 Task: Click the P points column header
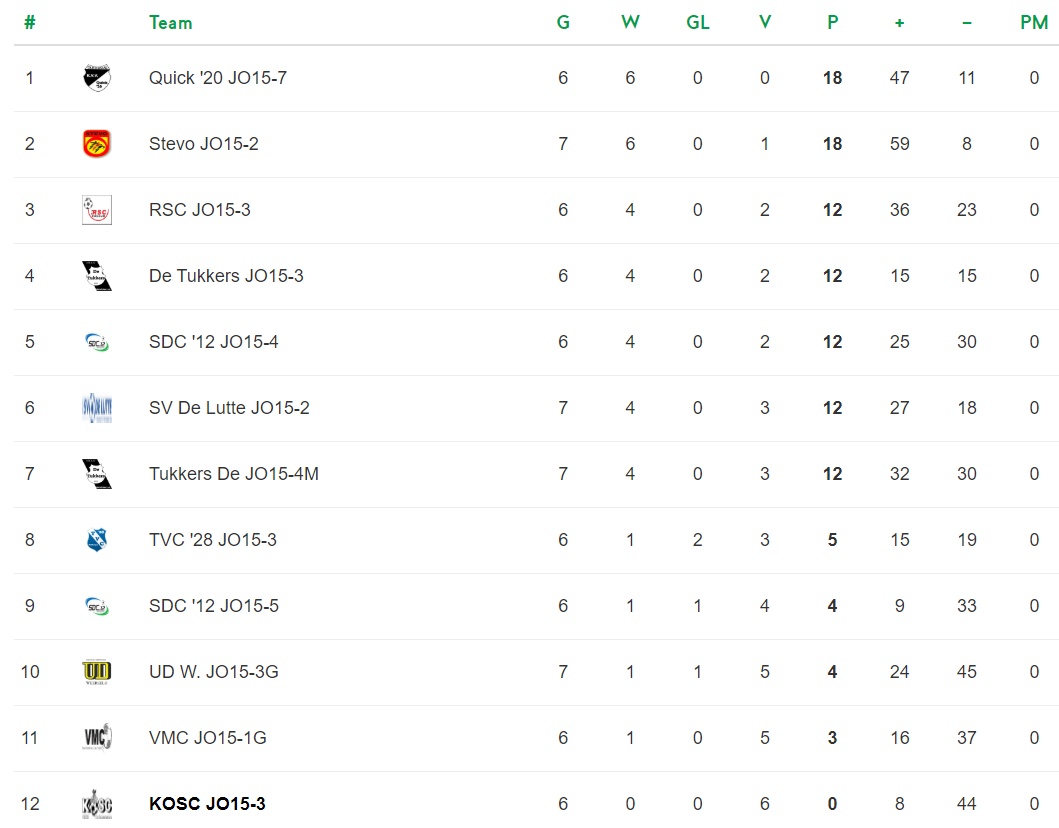pyautogui.click(x=833, y=23)
